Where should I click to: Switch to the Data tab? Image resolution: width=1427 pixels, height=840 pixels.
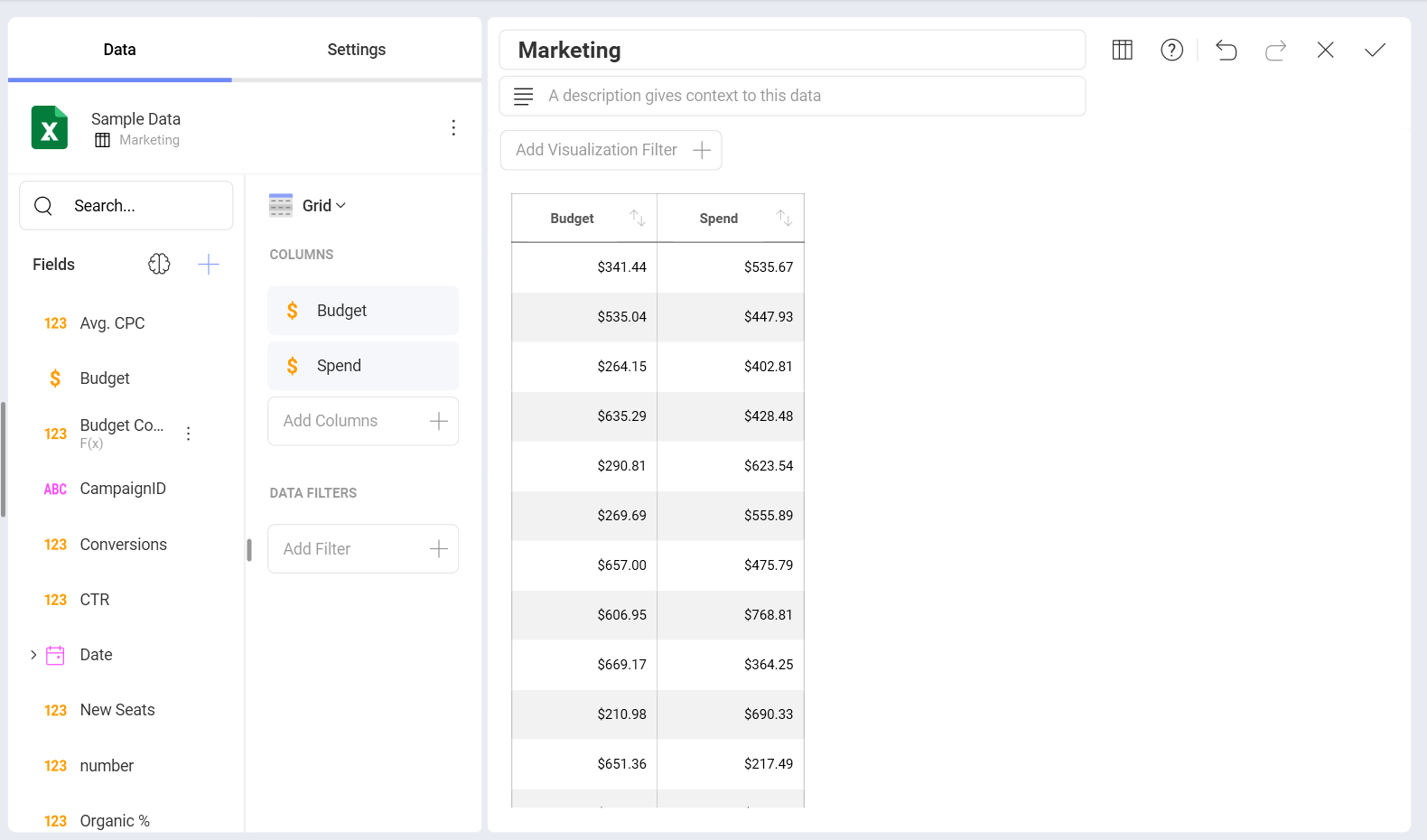pyautogui.click(x=119, y=50)
